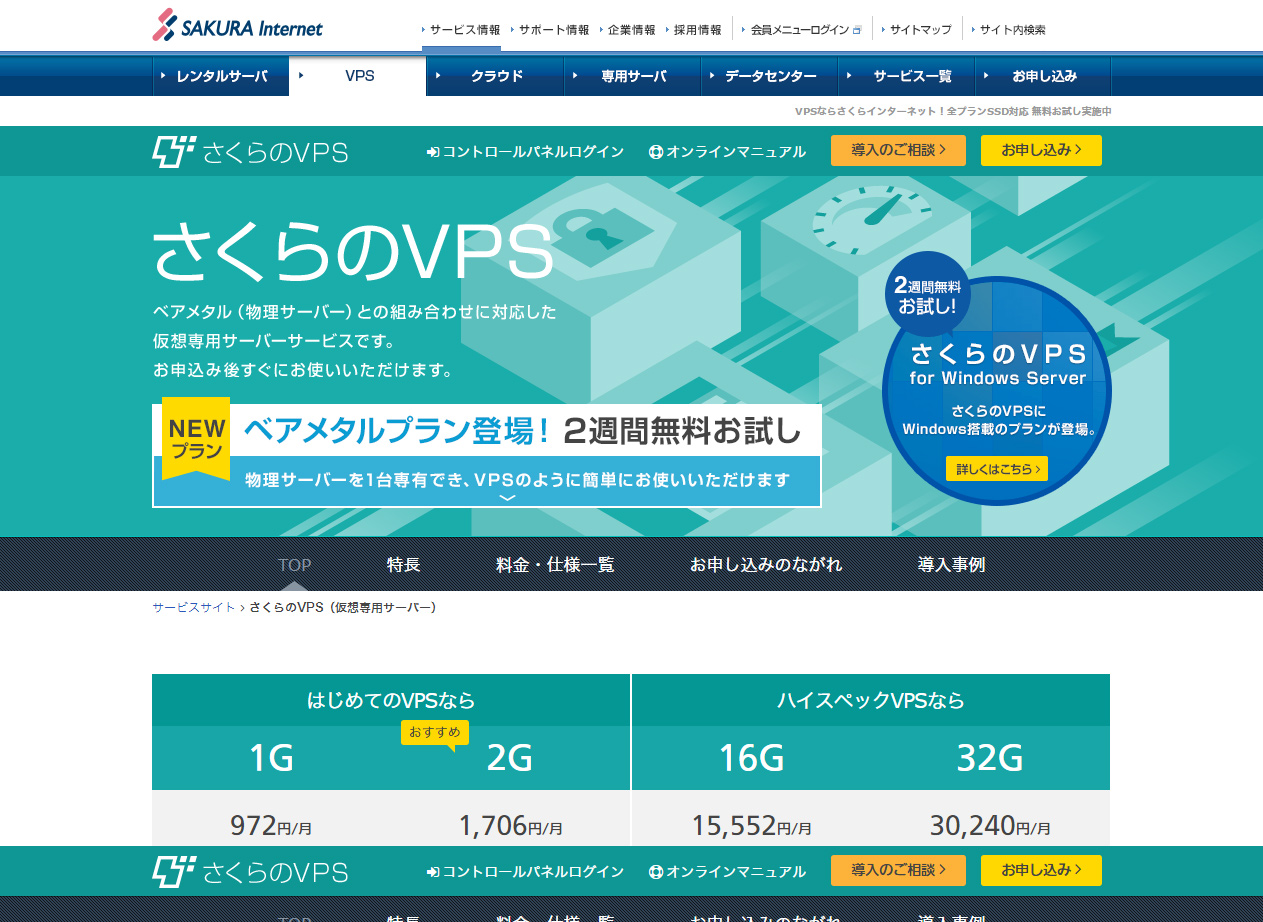Click yellow お申し込み in the sticky bottom bar
The height and width of the screenshot is (922, 1263).
click(x=1041, y=870)
